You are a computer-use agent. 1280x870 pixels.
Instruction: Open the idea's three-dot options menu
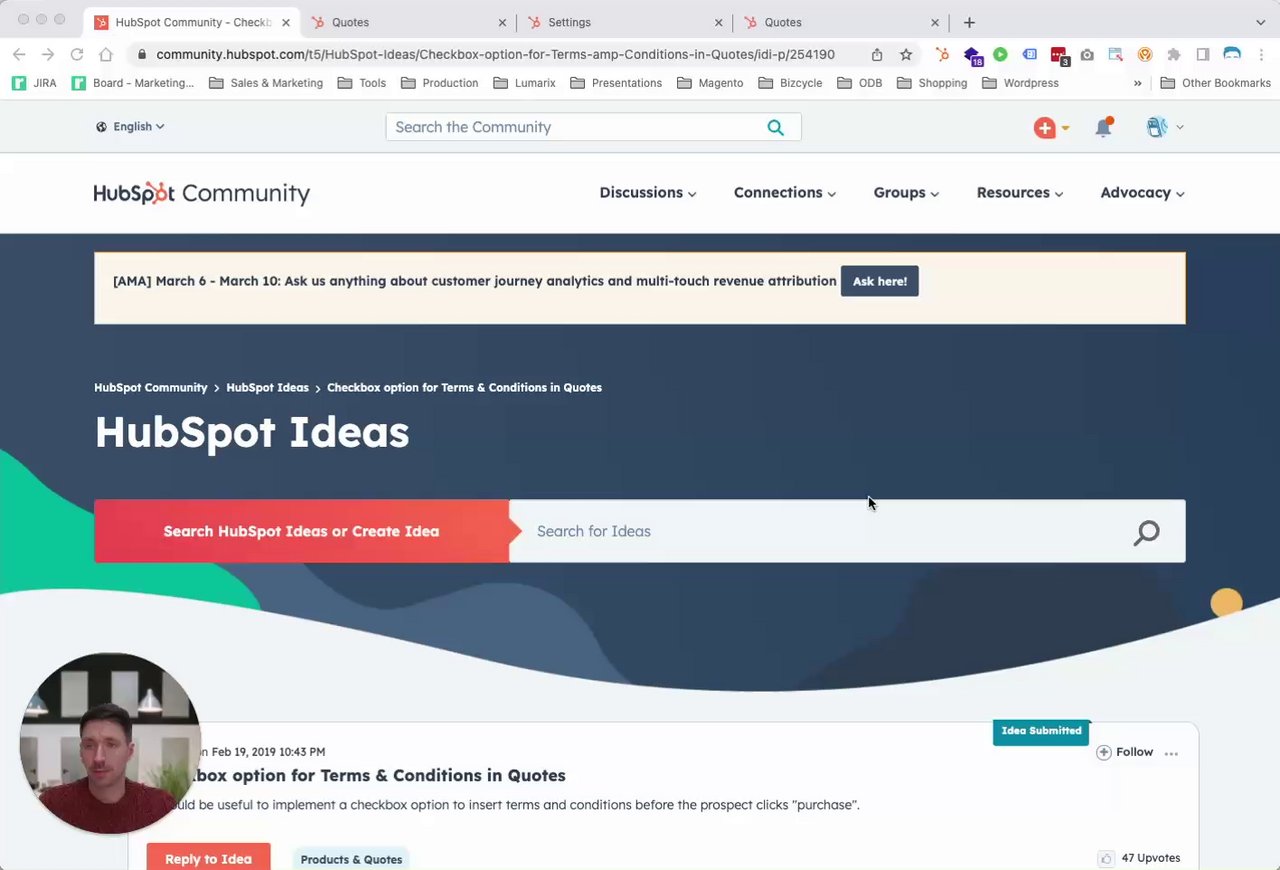1171,753
